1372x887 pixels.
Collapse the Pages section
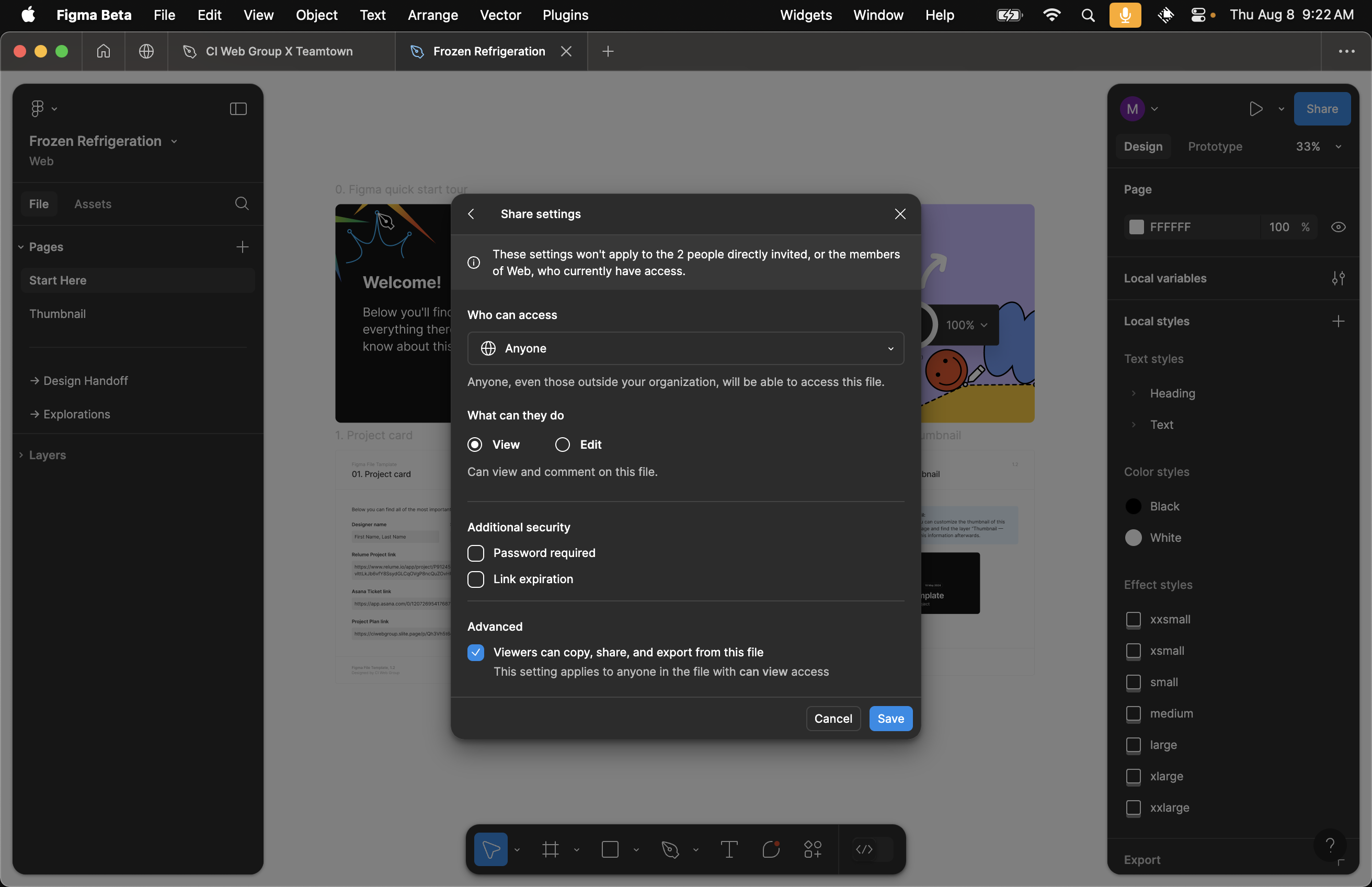coord(21,246)
